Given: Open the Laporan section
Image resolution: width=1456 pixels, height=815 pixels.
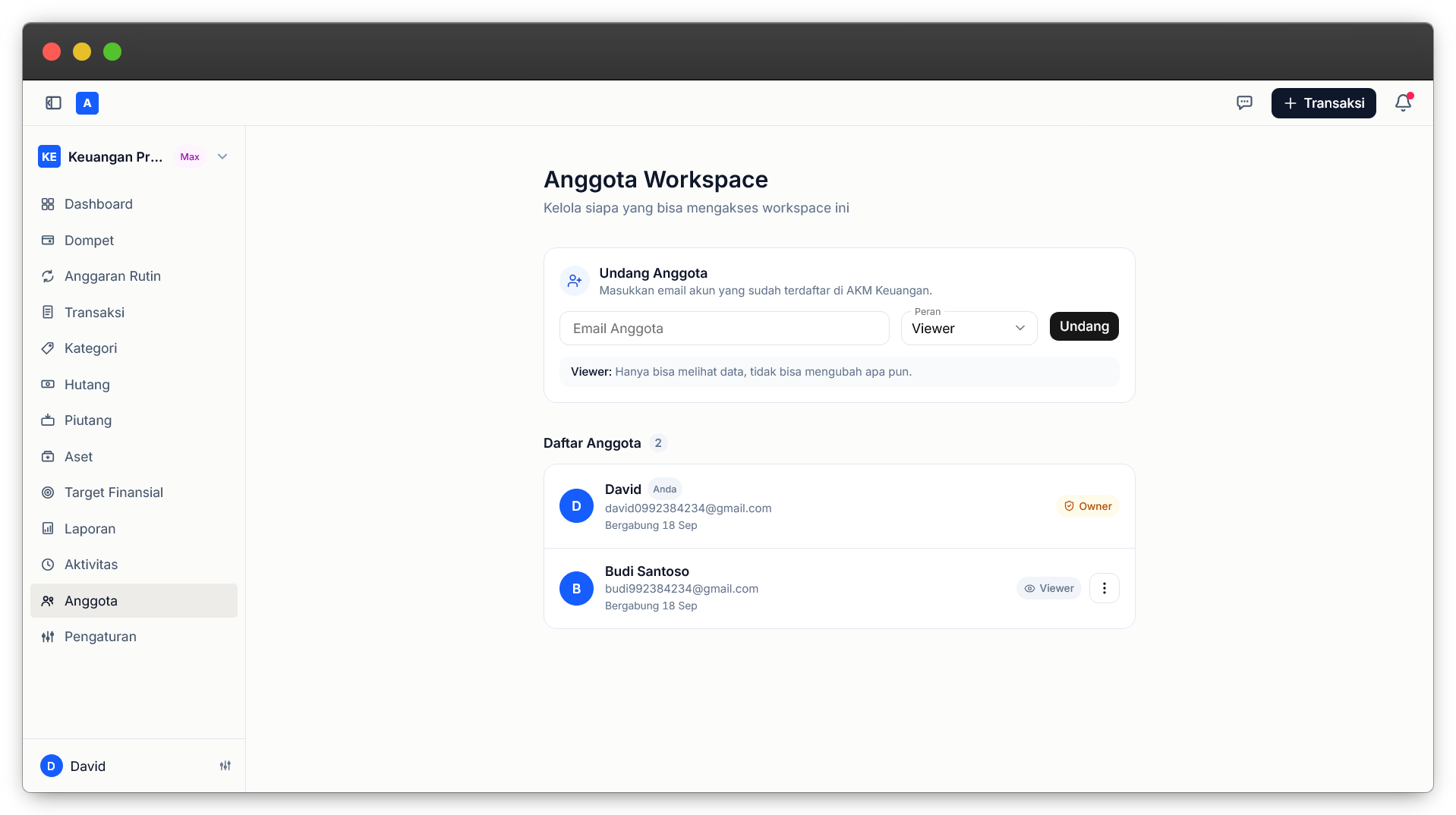Looking at the screenshot, I should coord(134,529).
